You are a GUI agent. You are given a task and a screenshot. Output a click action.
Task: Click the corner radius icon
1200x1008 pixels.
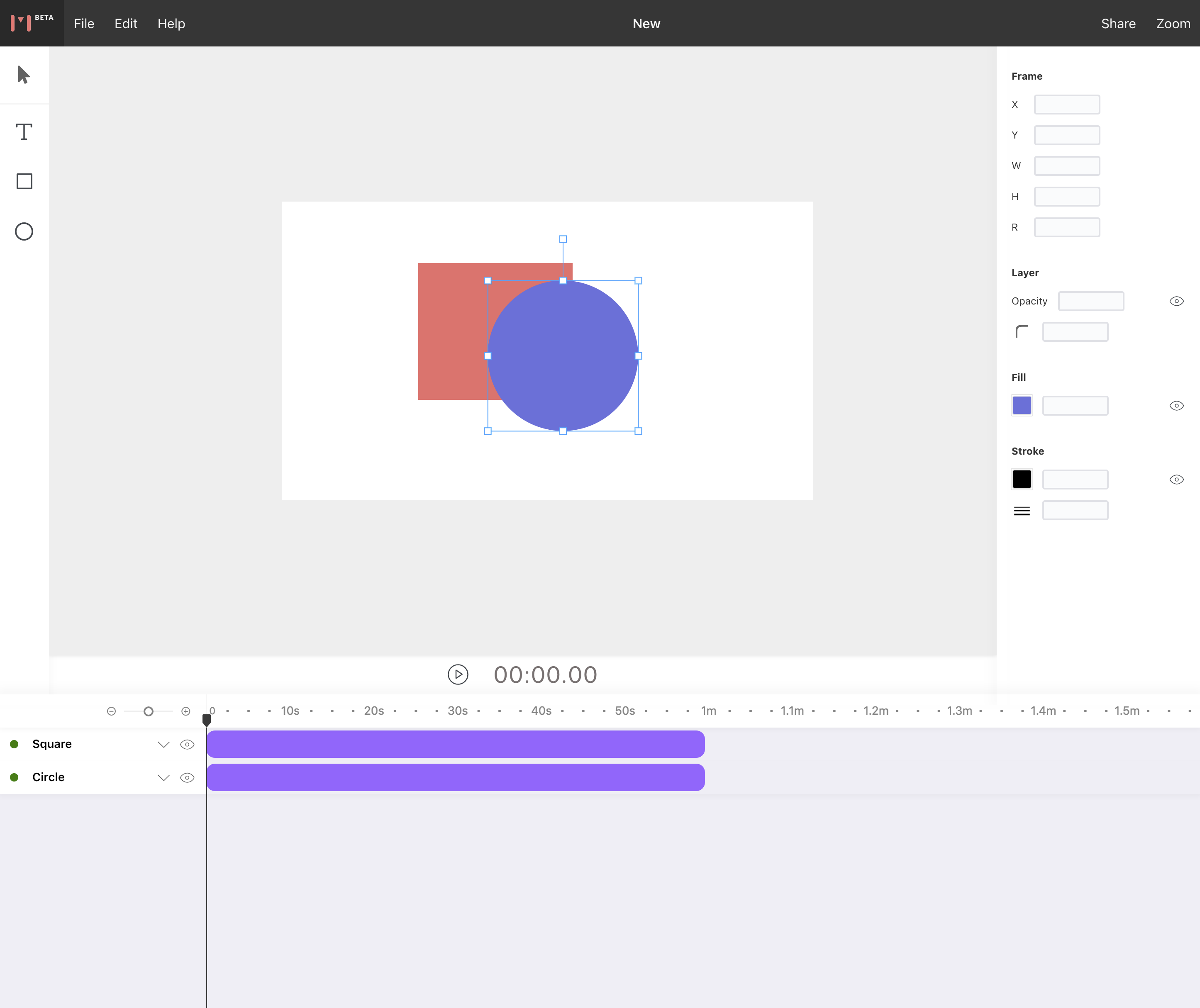[1022, 331]
